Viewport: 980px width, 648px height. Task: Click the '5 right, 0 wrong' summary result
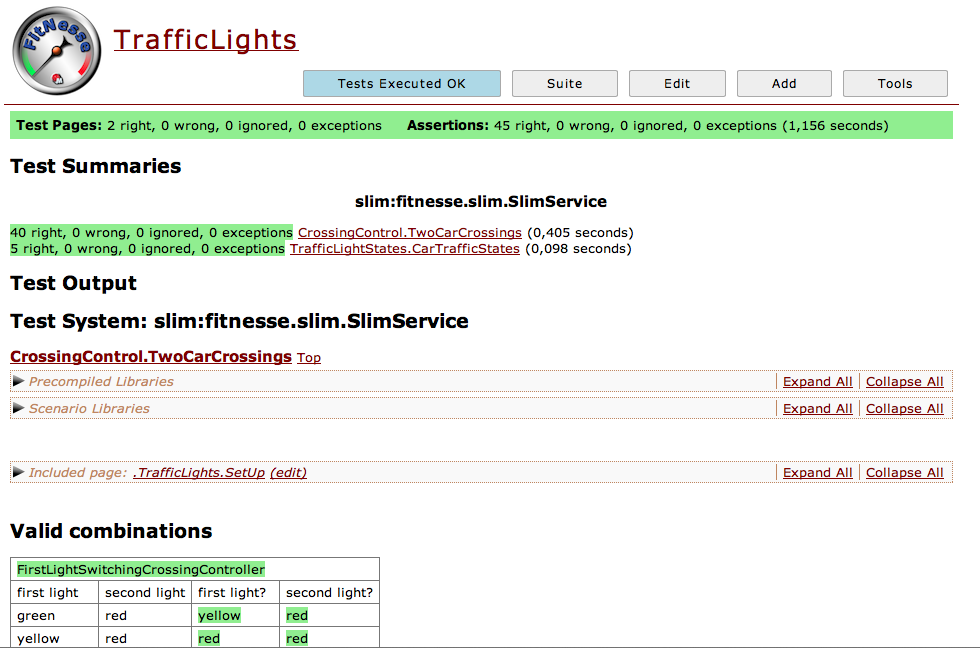click(148, 249)
